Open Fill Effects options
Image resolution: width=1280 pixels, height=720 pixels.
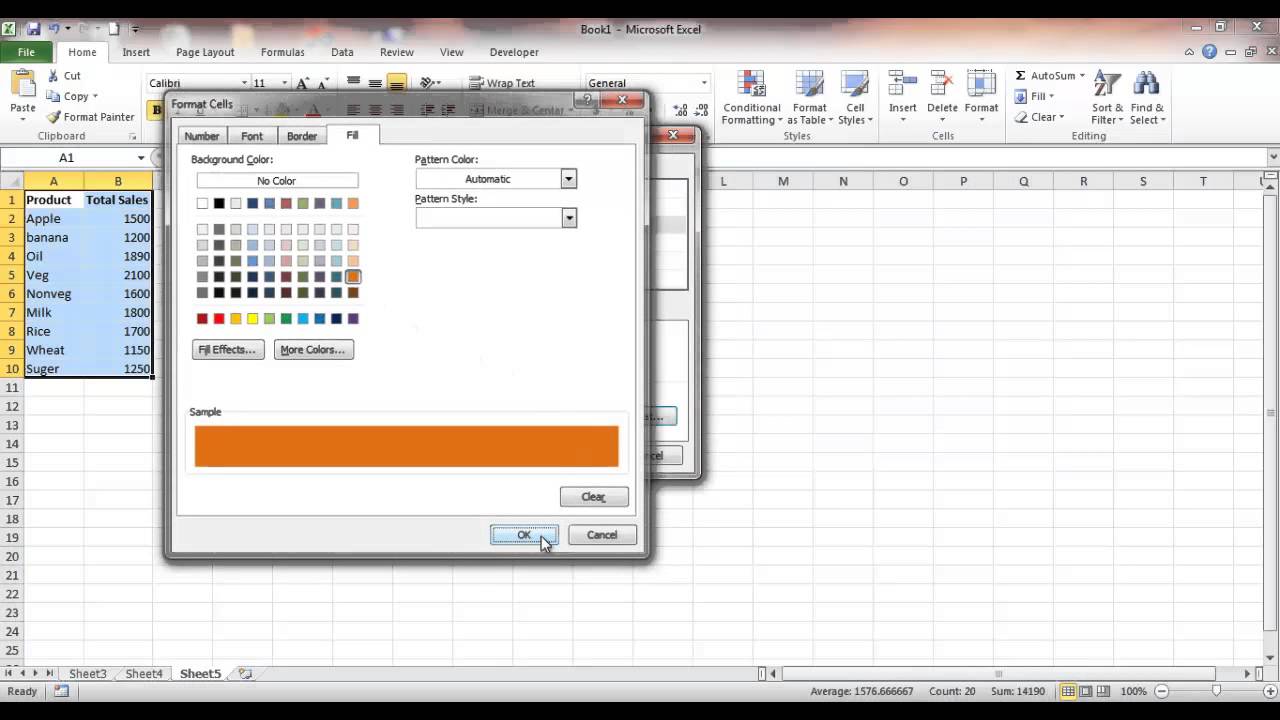click(x=228, y=349)
